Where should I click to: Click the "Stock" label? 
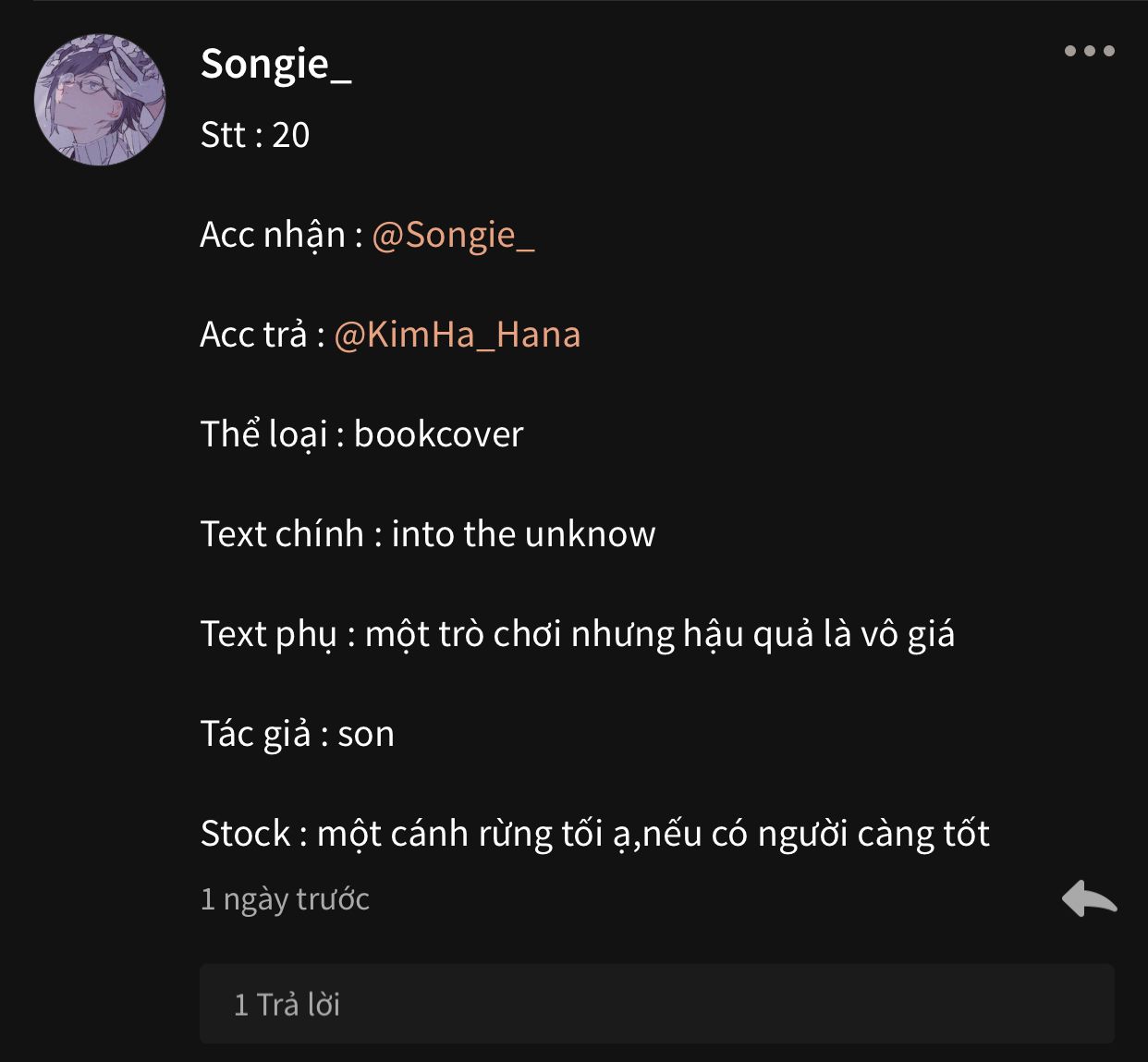(x=245, y=834)
